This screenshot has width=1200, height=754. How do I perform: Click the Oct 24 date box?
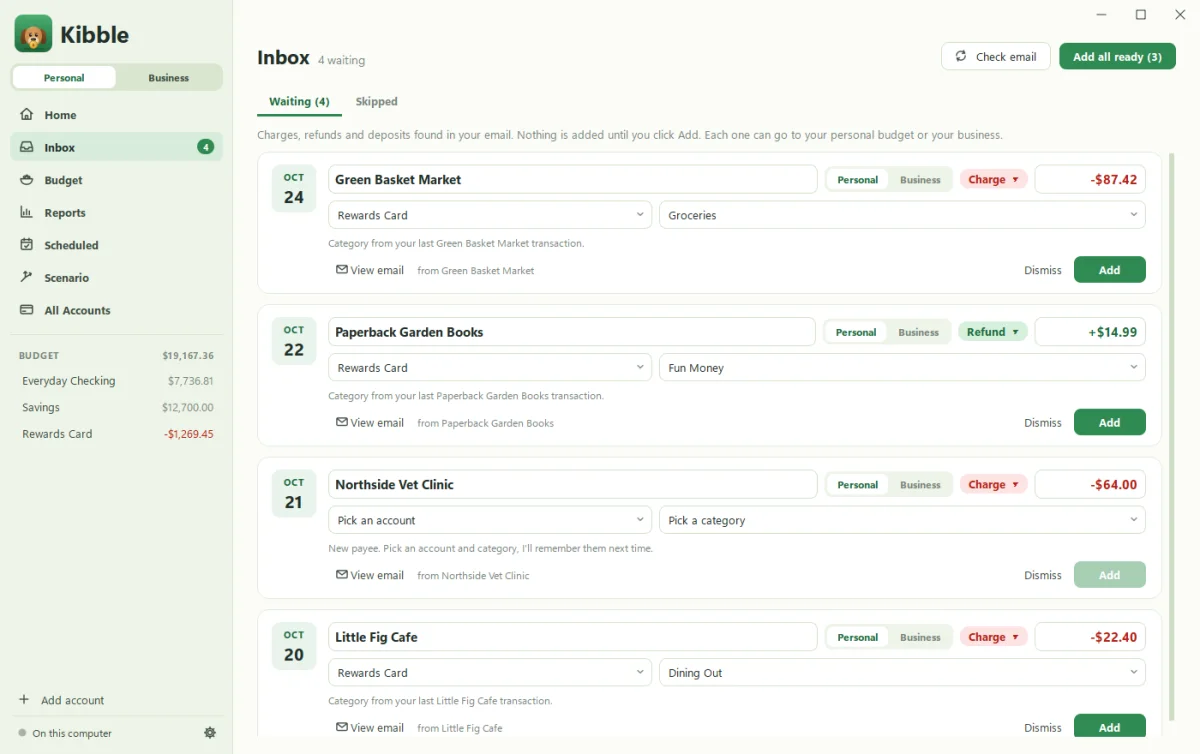293,189
